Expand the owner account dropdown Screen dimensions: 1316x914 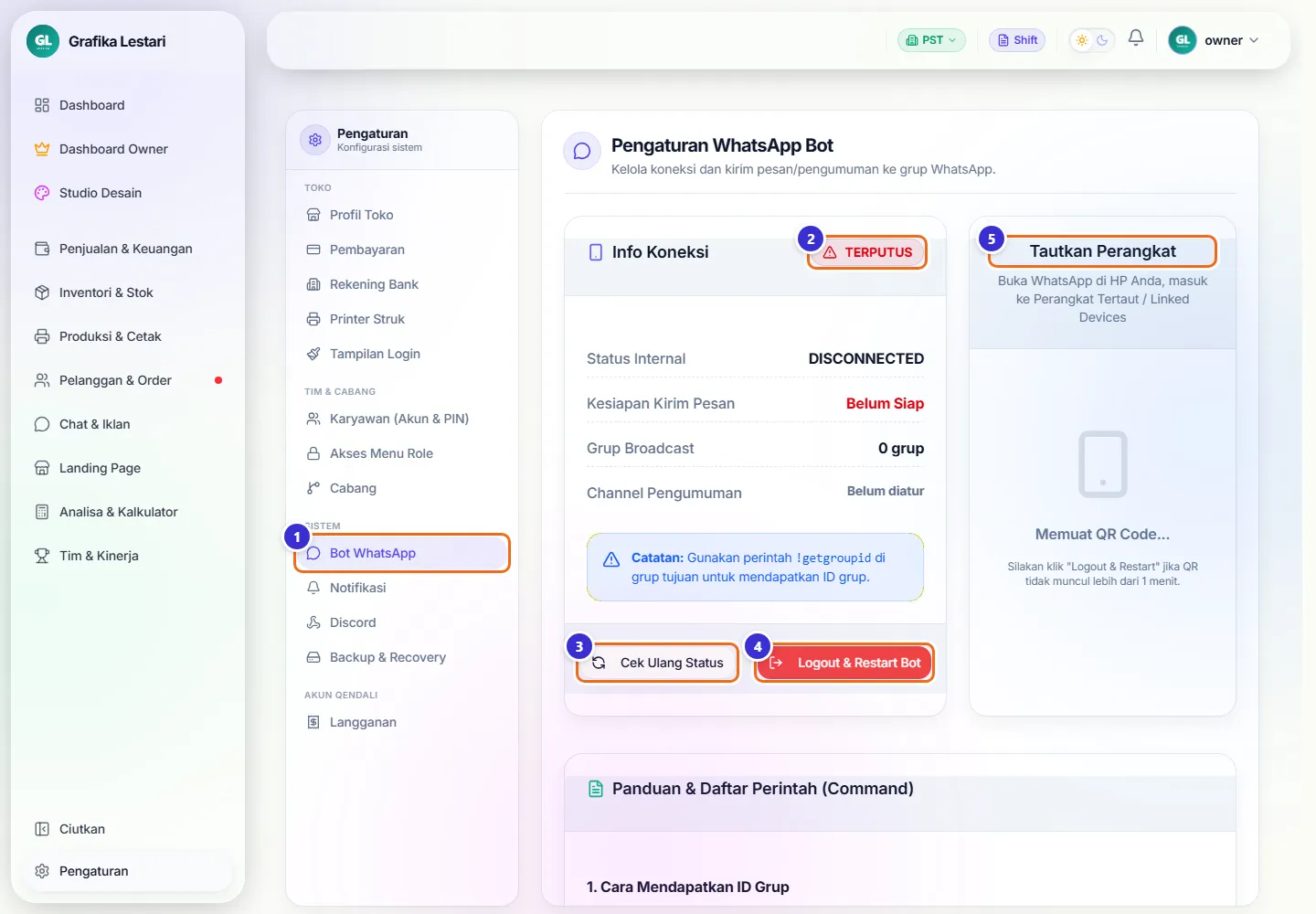click(1215, 40)
